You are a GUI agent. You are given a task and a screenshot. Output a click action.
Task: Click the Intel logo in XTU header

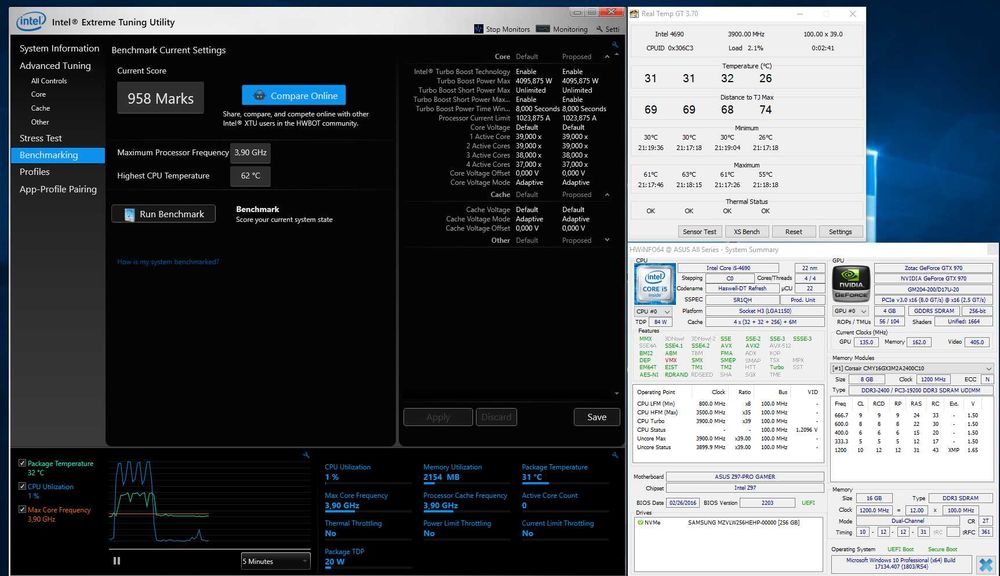pos(31,22)
